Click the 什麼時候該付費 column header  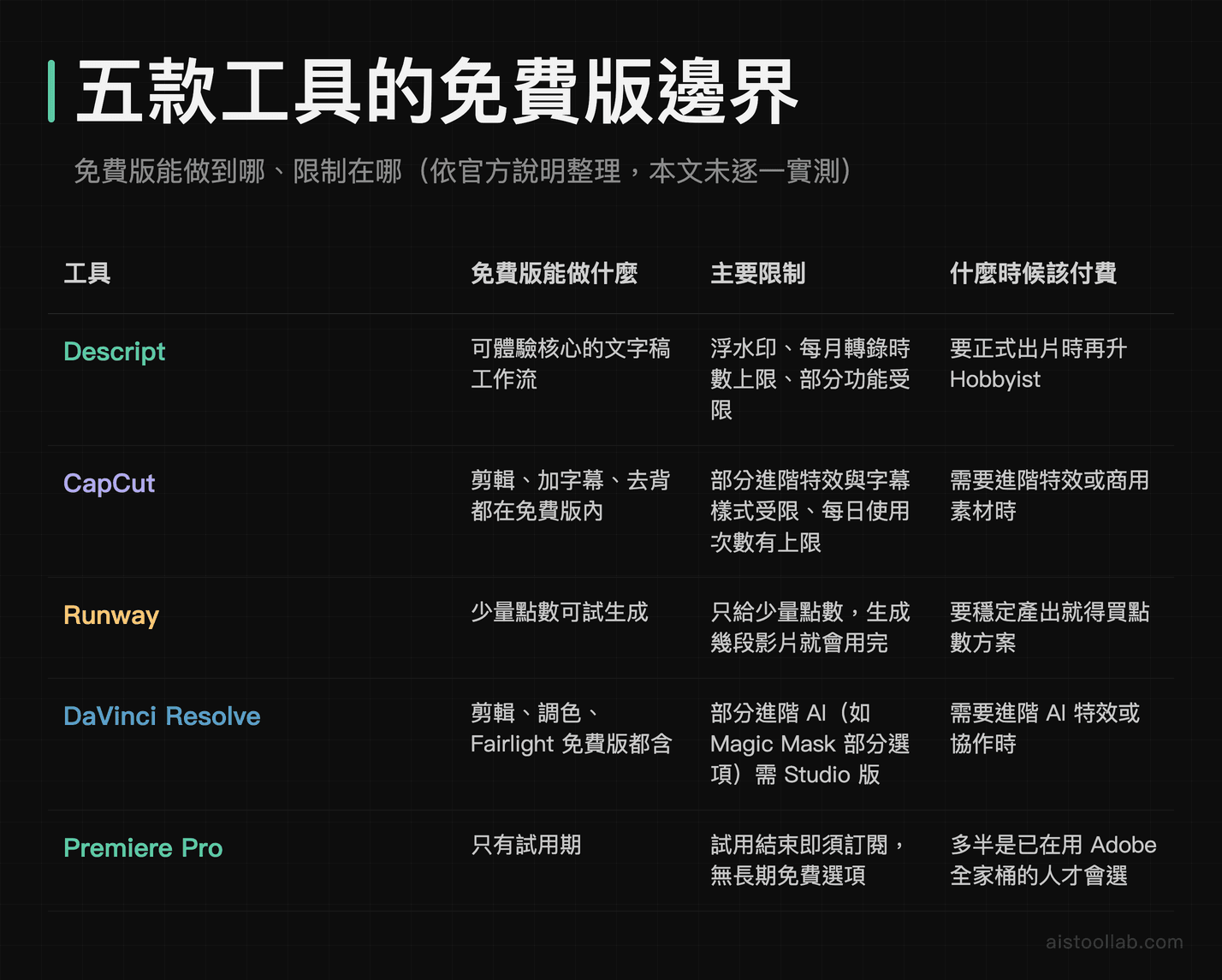[x=1034, y=274]
